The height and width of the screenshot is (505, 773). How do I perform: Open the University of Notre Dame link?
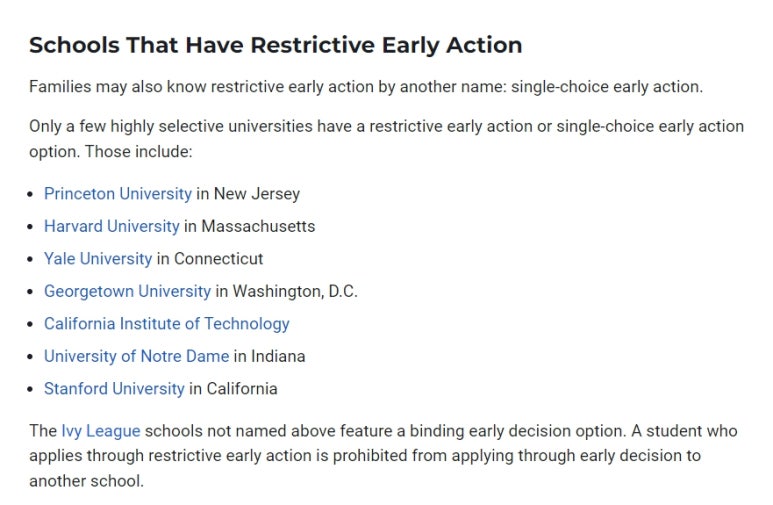(137, 356)
